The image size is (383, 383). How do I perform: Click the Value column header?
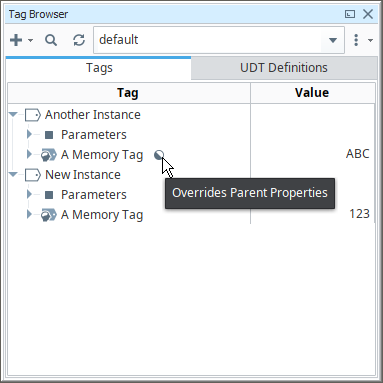point(313,93)
